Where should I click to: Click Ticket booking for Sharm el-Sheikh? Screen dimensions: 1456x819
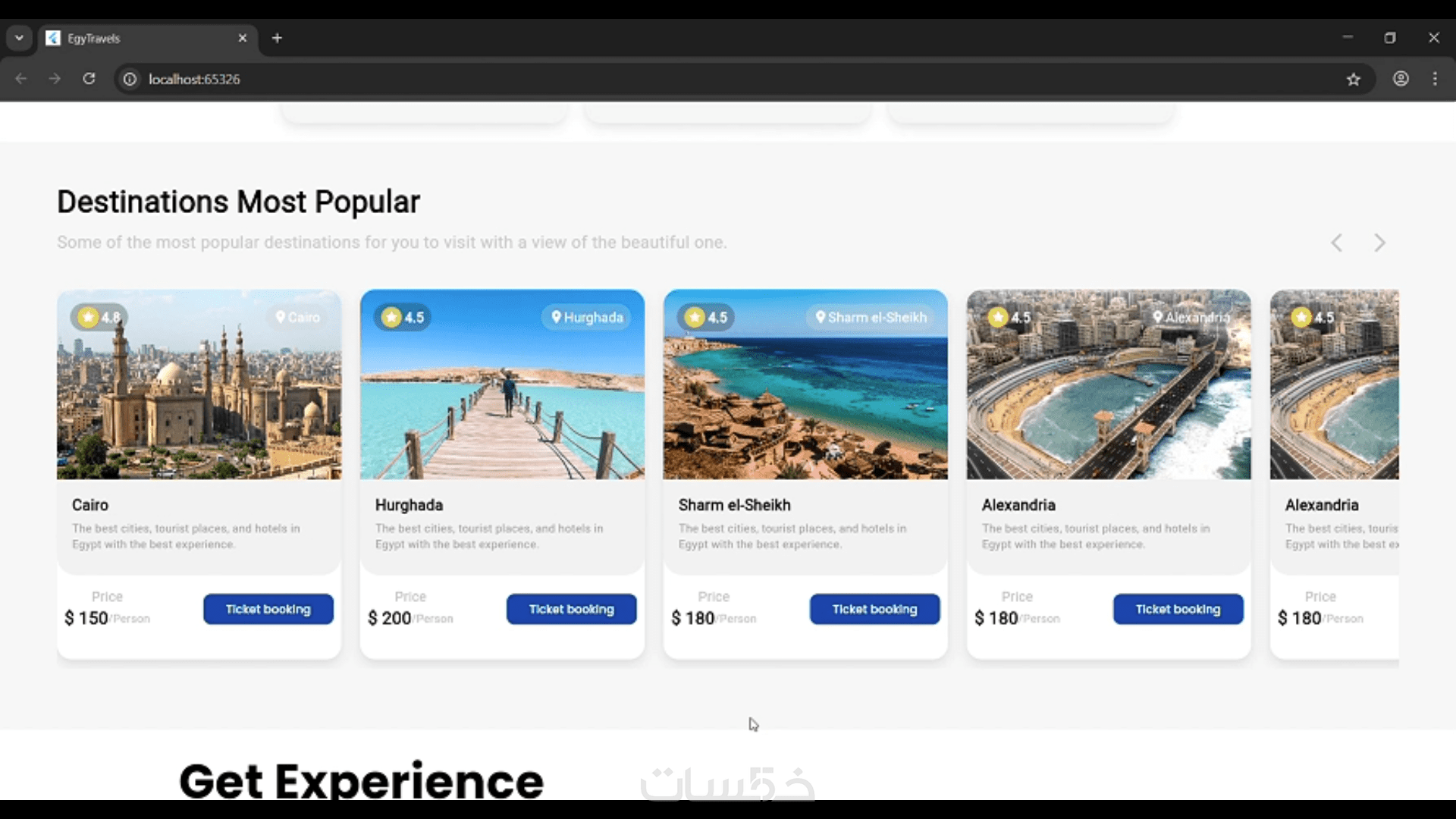click(x=875, y=609)
